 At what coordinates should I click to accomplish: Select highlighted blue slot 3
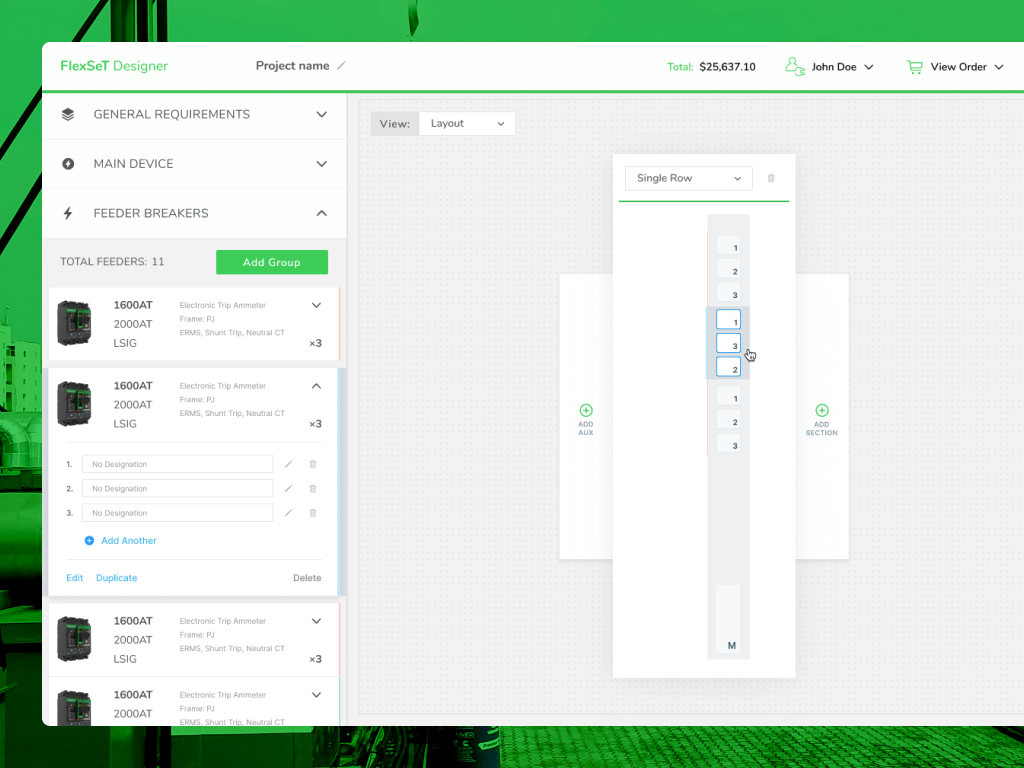coord(728,344)
